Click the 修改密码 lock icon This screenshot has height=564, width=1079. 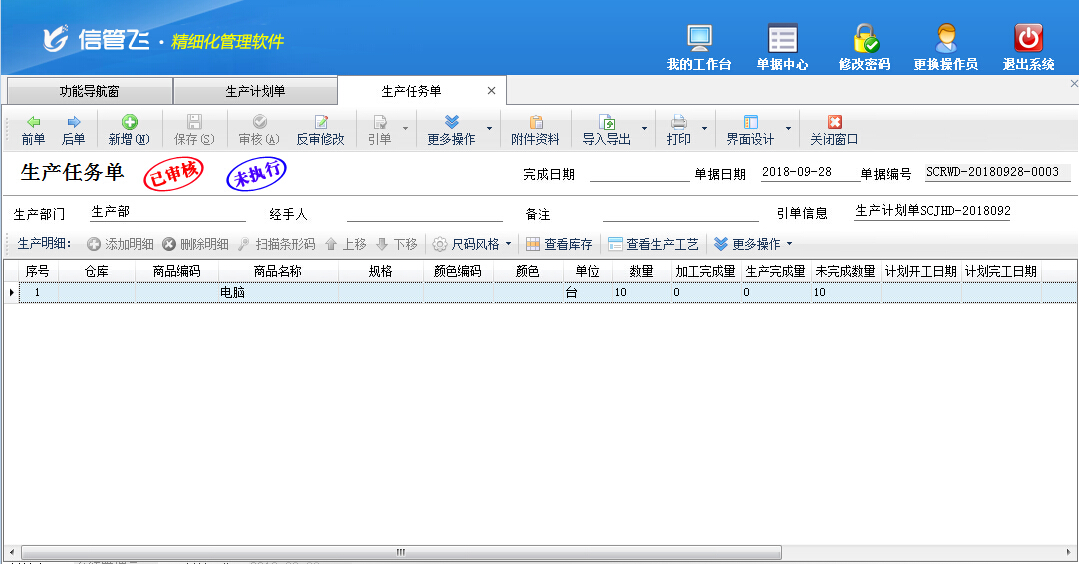[x=864, y=40]
